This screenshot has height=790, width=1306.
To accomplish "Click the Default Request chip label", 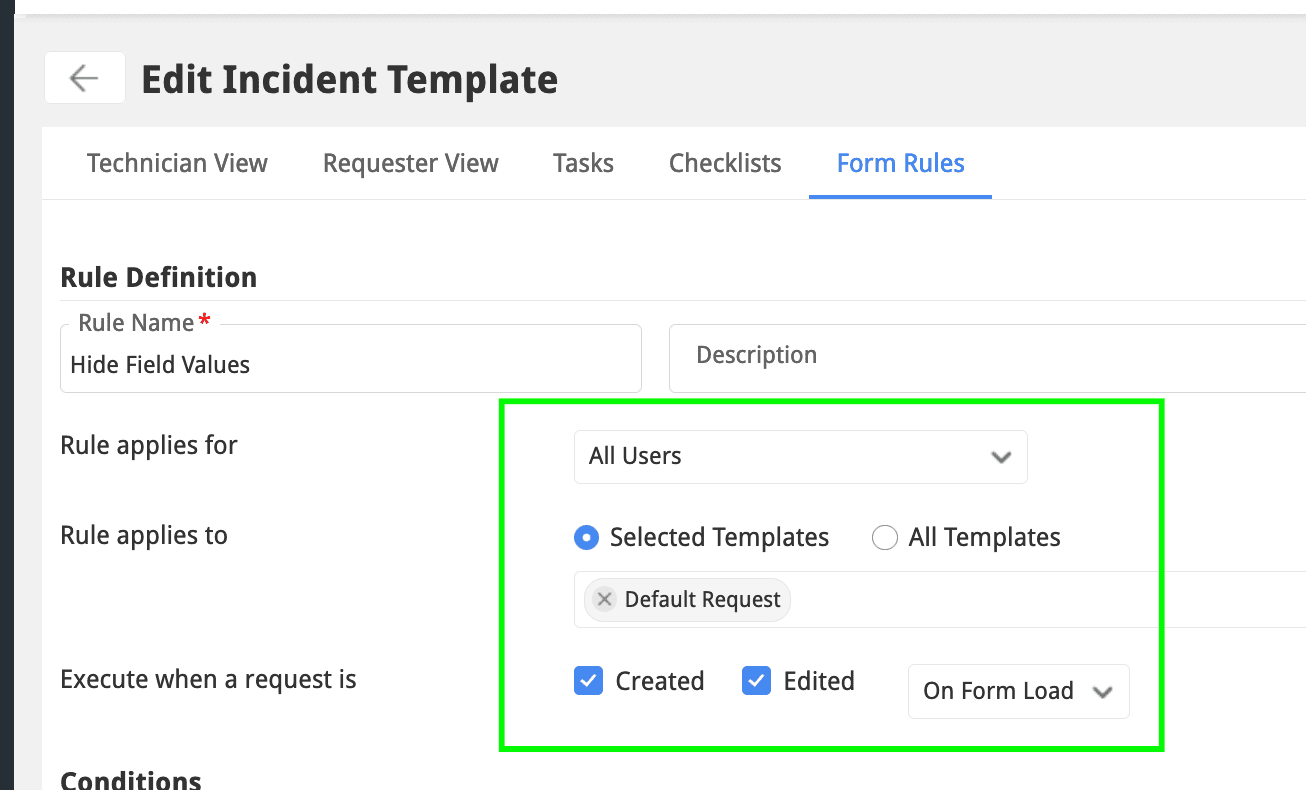I will pyautogui.click(x=702, y=599).
